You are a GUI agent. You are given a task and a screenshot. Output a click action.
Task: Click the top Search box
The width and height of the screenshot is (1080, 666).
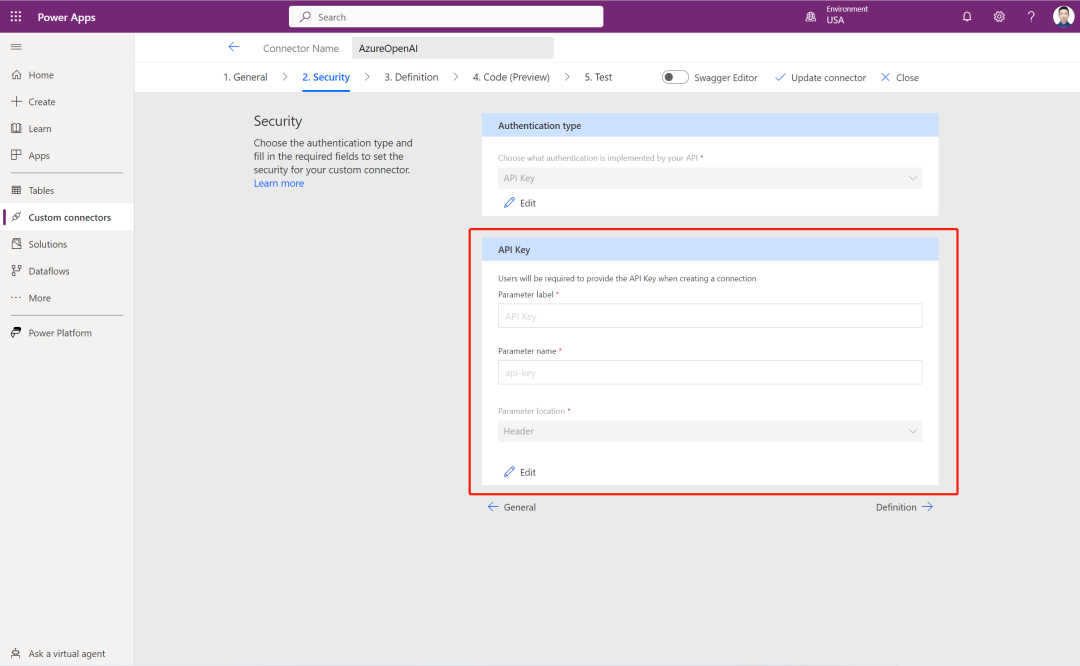click(x=446, y=17)
